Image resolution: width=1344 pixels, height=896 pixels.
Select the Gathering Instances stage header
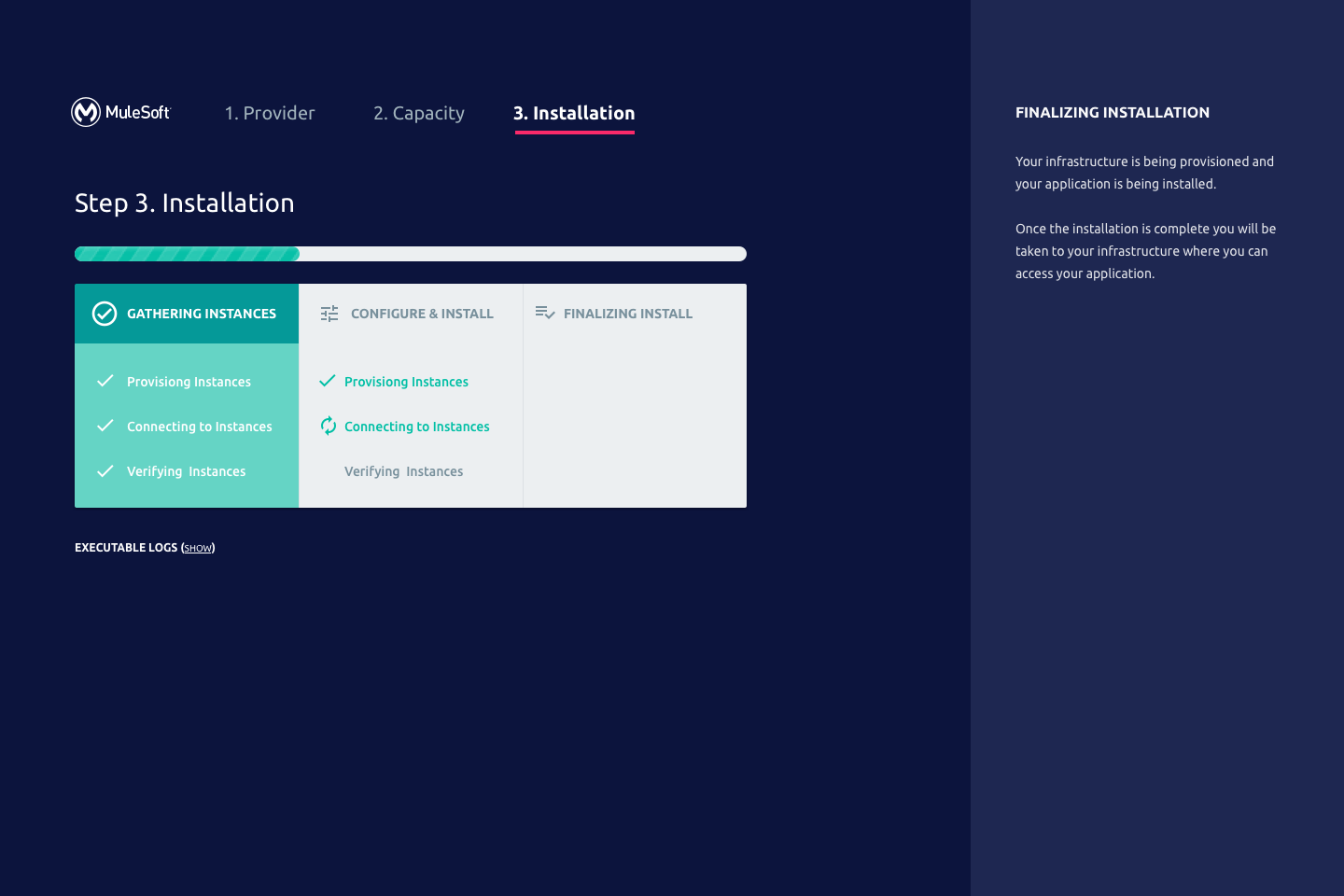pos(187,314)
